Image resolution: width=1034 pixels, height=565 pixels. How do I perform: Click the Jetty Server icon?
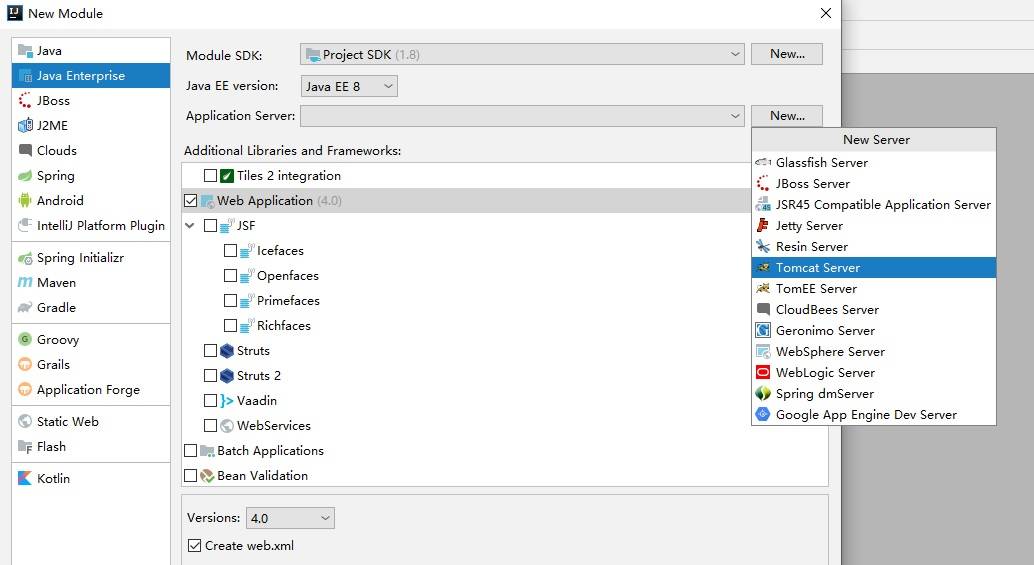pyautogui.click(x=764, y=226)
